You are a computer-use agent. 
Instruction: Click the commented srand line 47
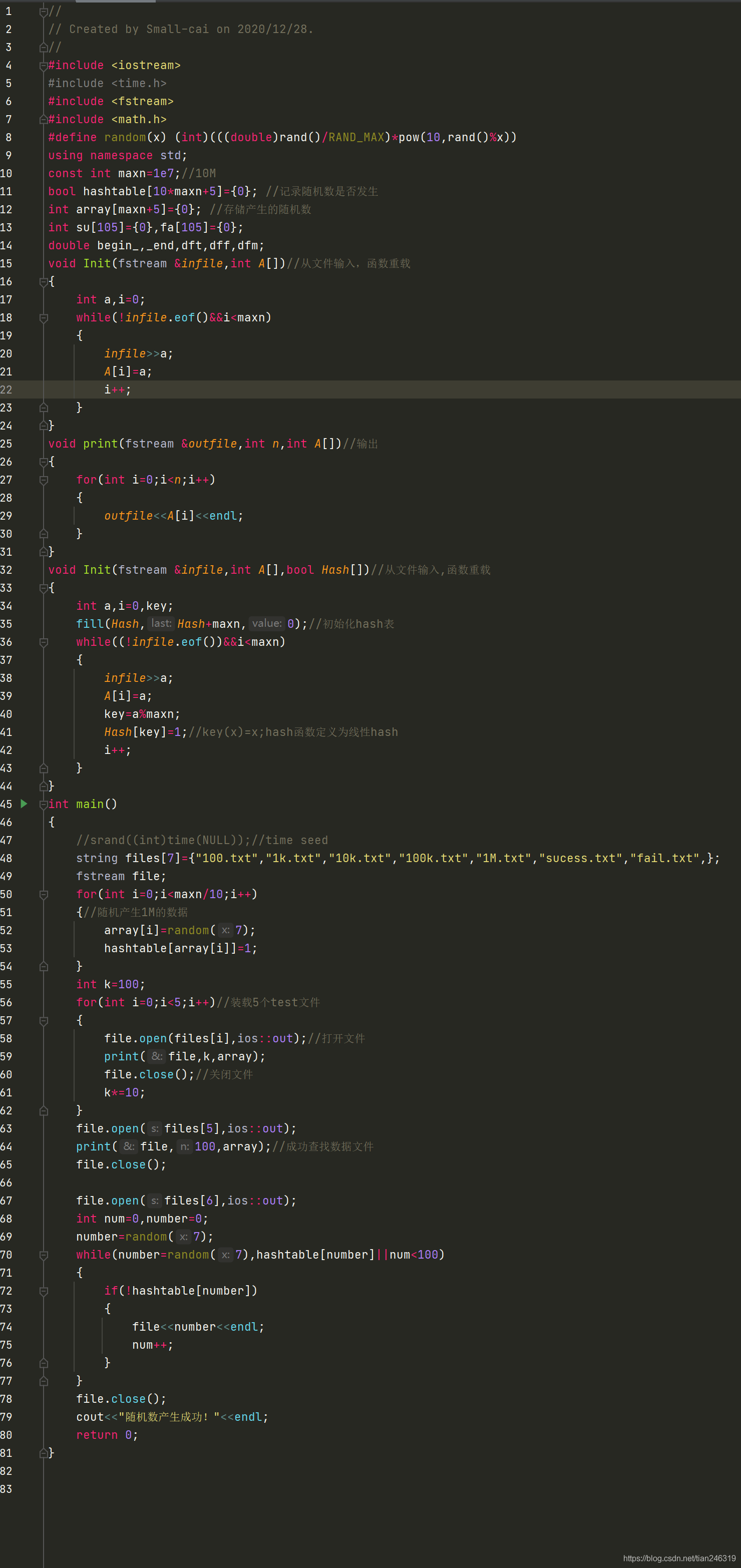coord(202,840)
